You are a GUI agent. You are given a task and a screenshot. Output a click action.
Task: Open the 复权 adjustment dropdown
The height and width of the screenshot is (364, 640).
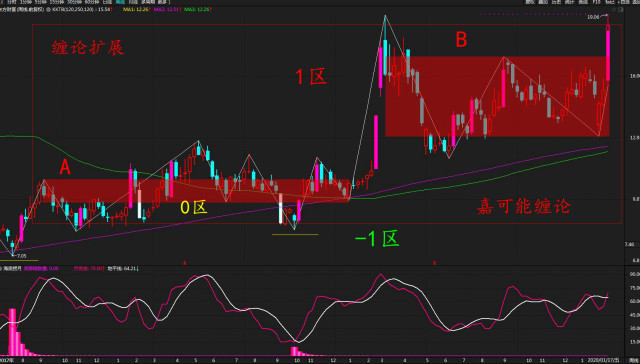pyautogui.click(x=530, y=2)
